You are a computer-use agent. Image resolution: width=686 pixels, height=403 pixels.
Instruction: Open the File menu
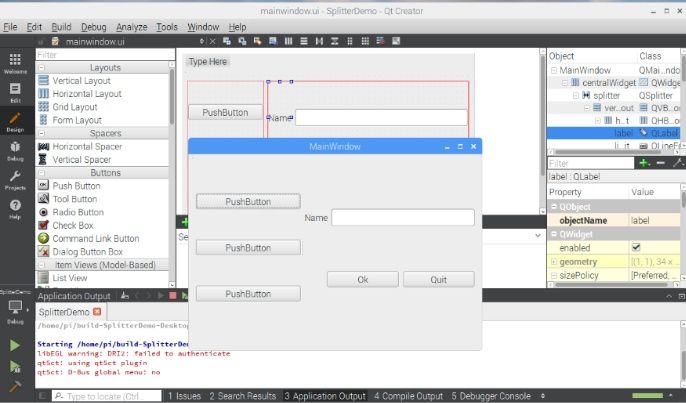click(x=10, y=27)
